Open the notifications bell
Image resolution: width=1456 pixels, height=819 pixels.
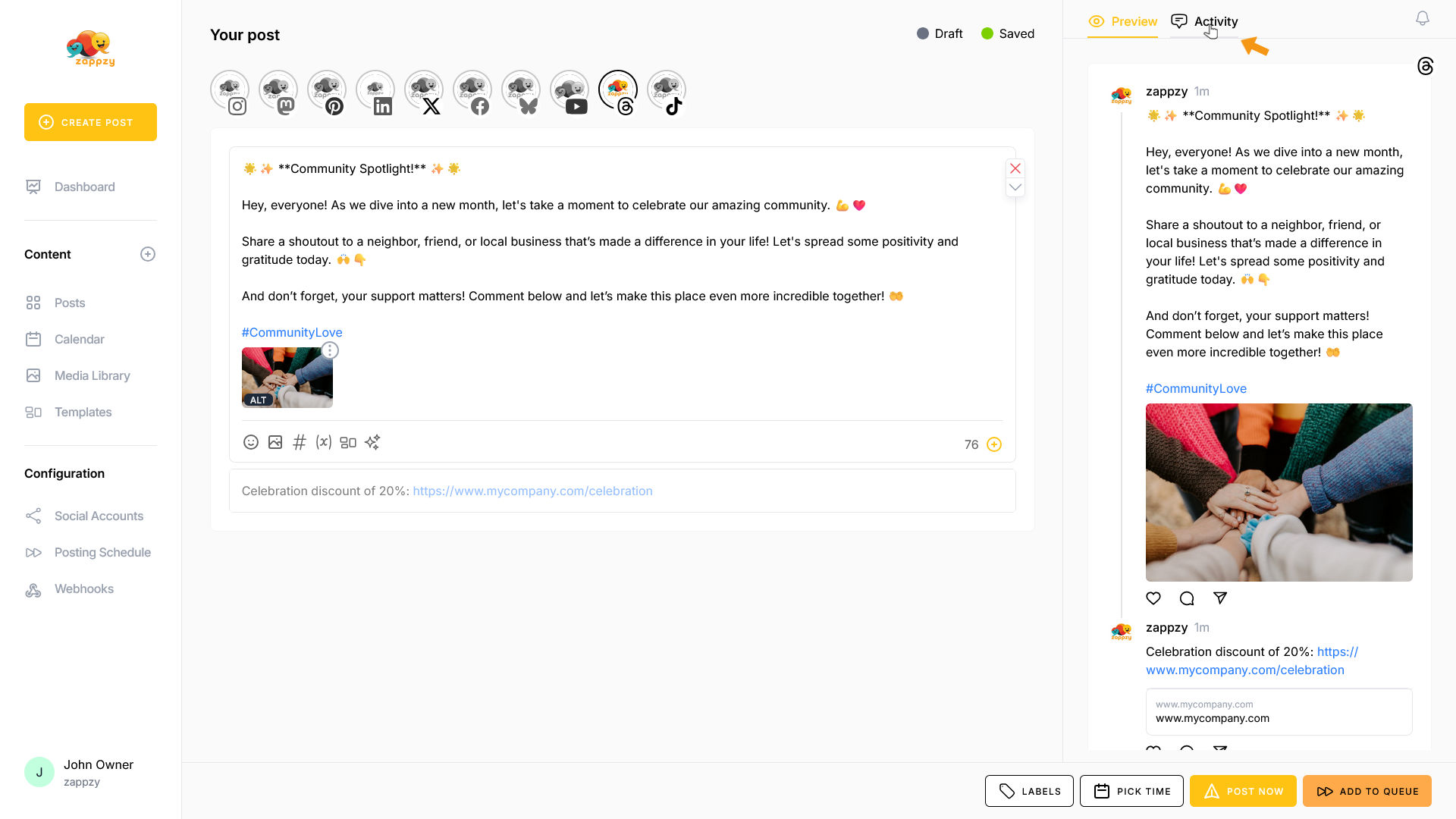(1423, 19)
